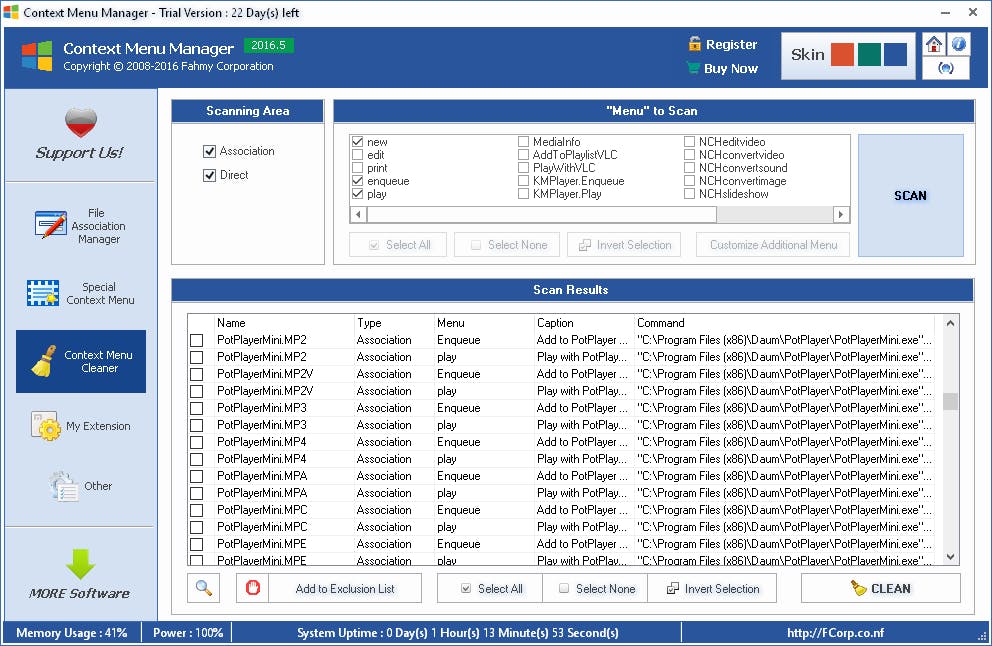
Task: Check the NCHslideshow checkbox
Action: point(690,194)
